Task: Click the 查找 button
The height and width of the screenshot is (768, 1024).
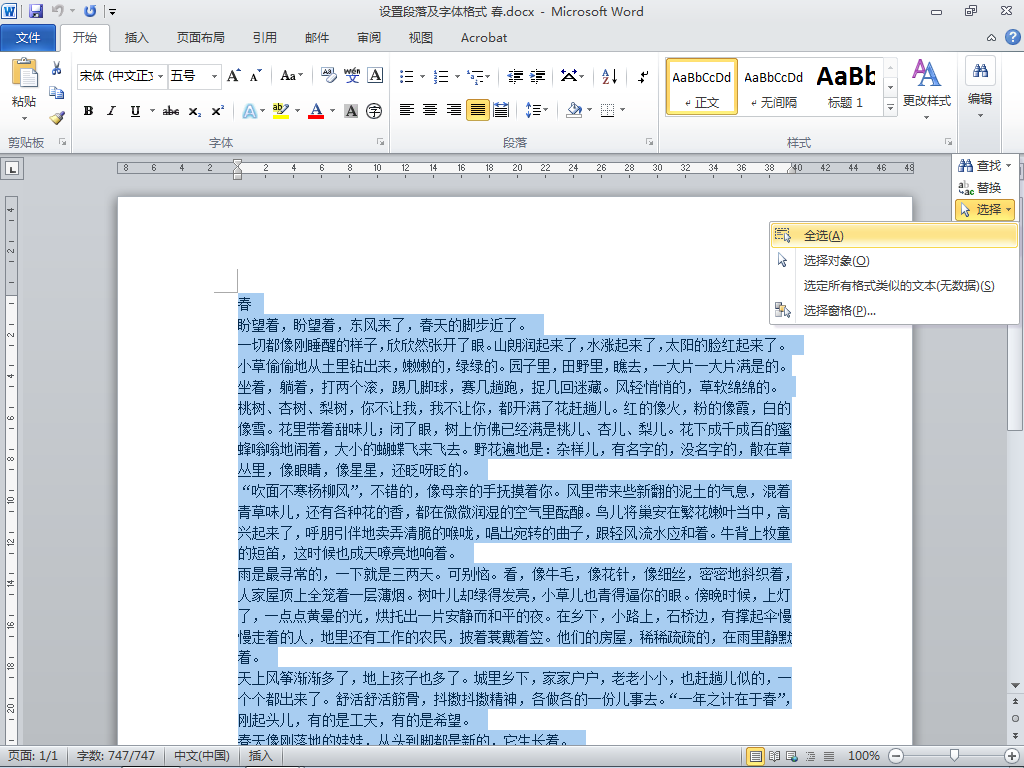Action: click(985, 166)
